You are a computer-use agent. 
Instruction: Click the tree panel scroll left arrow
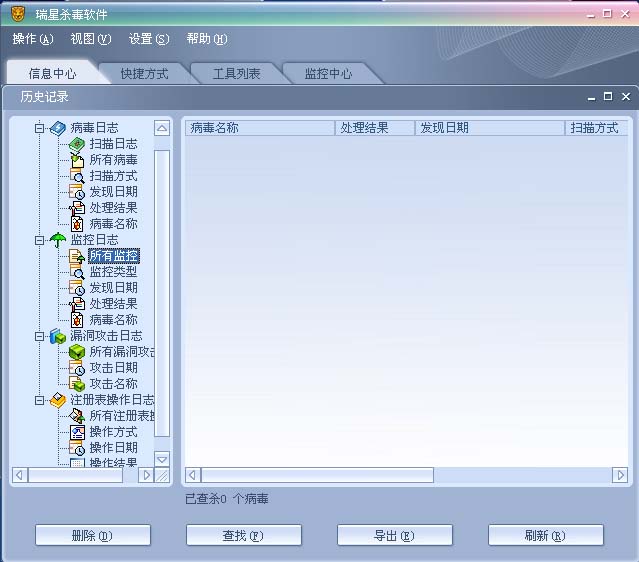[20, 475]
